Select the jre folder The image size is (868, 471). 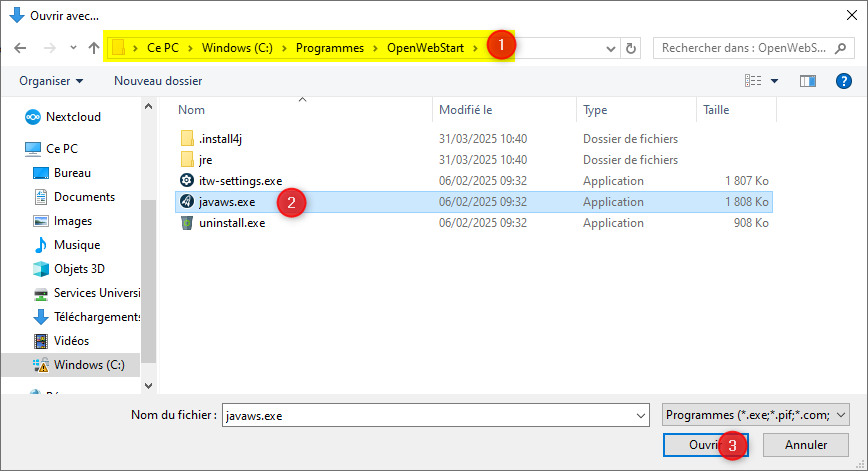tap(205, 160)
